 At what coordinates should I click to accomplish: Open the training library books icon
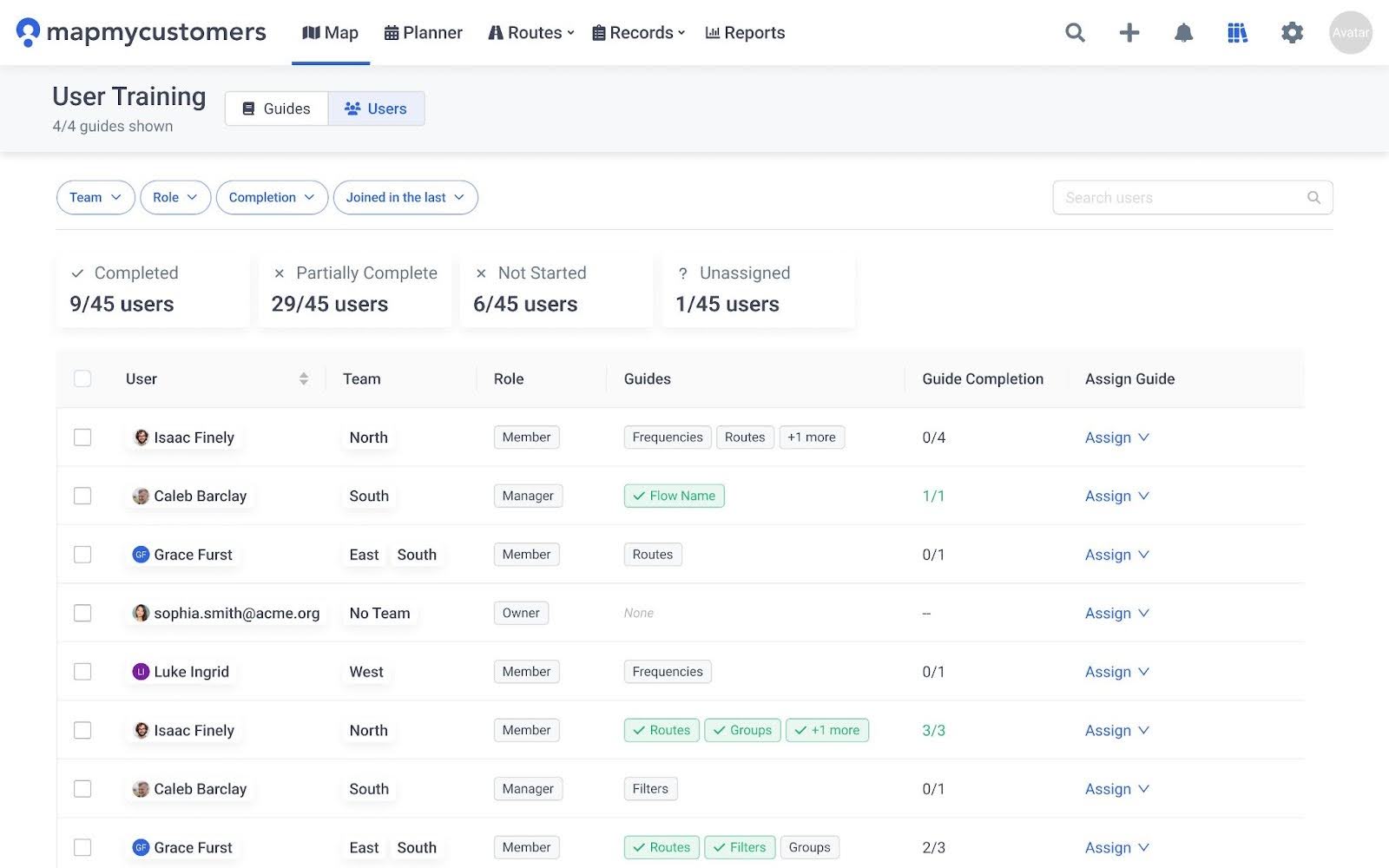tap(1237, 33)
